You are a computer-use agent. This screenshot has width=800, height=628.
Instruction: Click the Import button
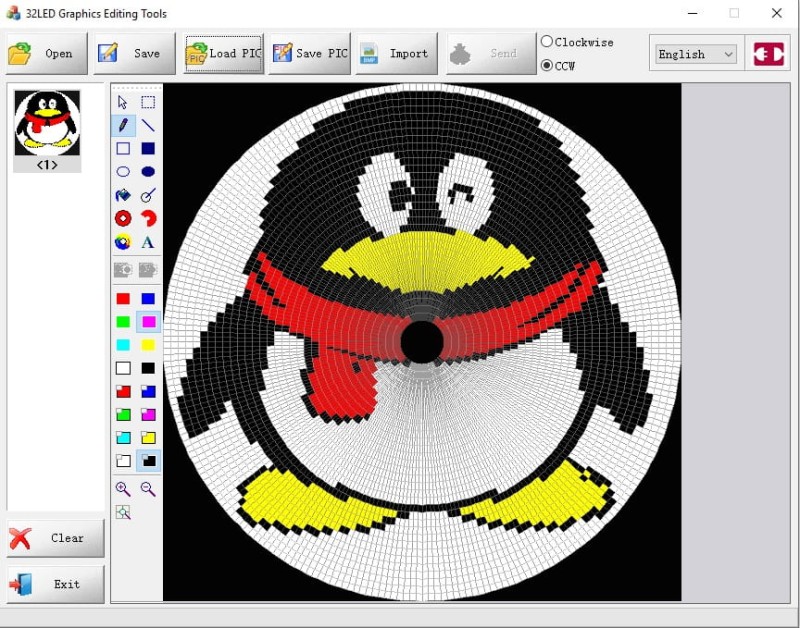pyautogui.click(x=396, y=54)
